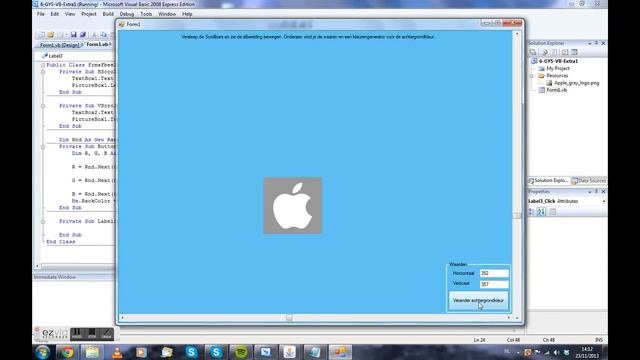Click the clock in the taskbar
The image size is (640, 360).
[587, 352]
